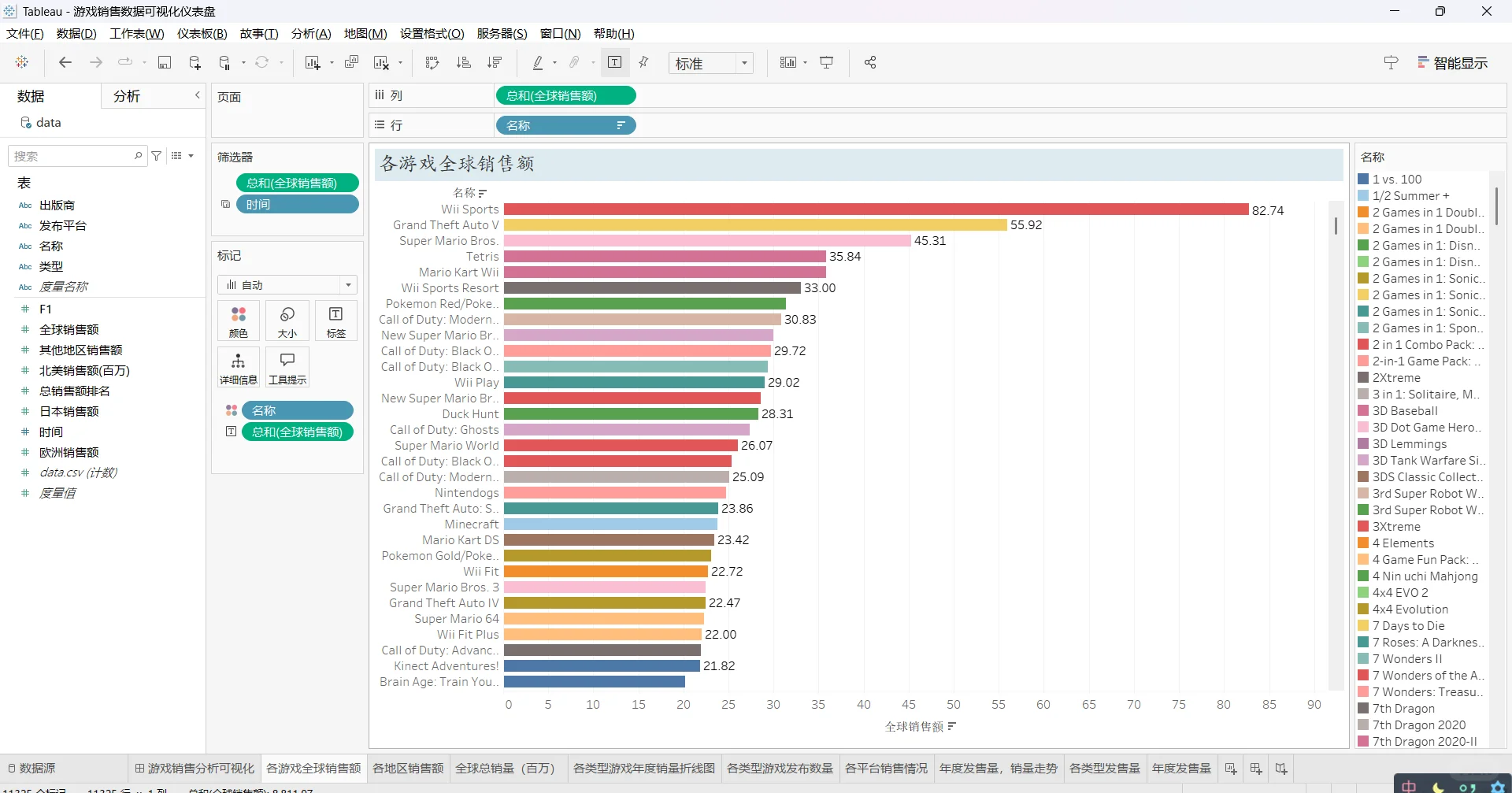Screen dimensions: 1512x793
Task: Enter presentation mode
Action: pos(827,62)
